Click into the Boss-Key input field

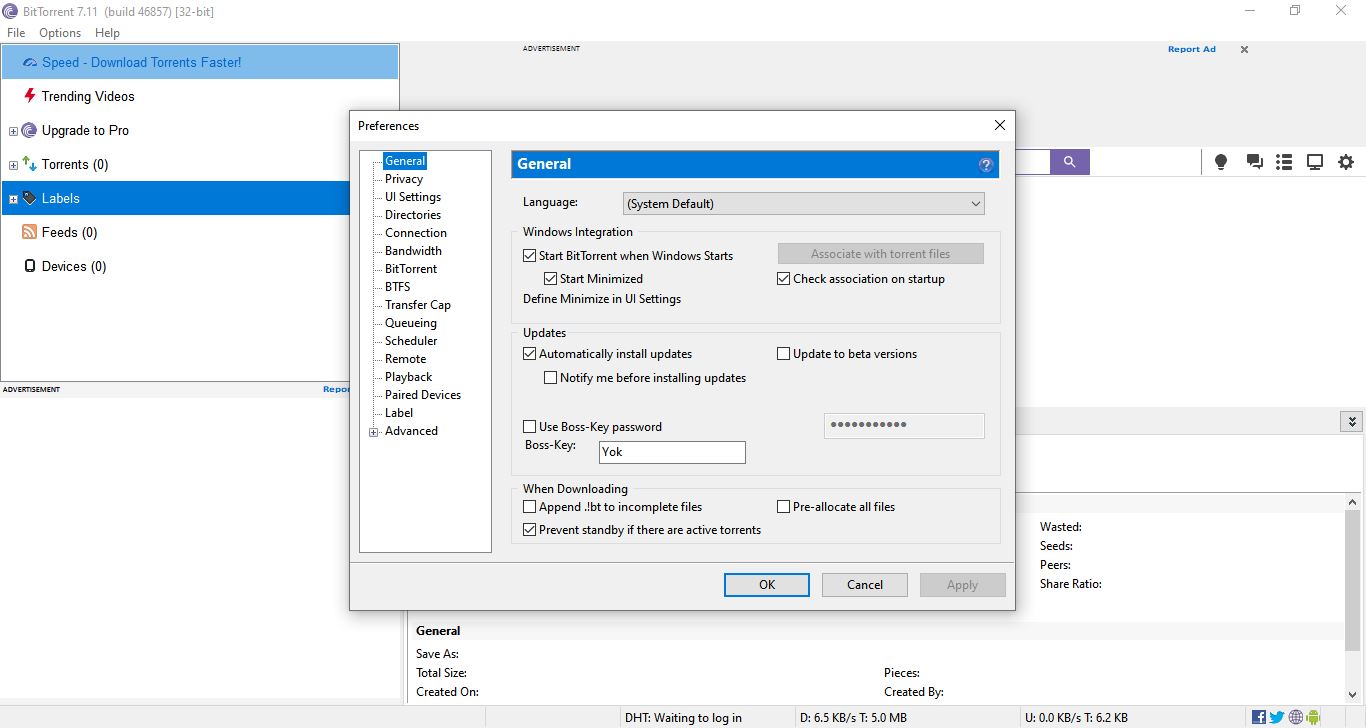(672, 452)
